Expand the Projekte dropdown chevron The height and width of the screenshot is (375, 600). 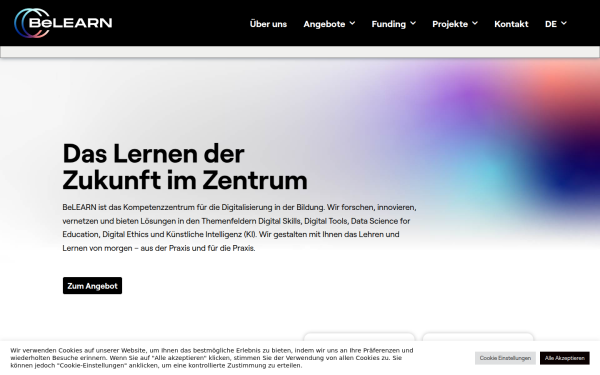(x=475, y=23)
